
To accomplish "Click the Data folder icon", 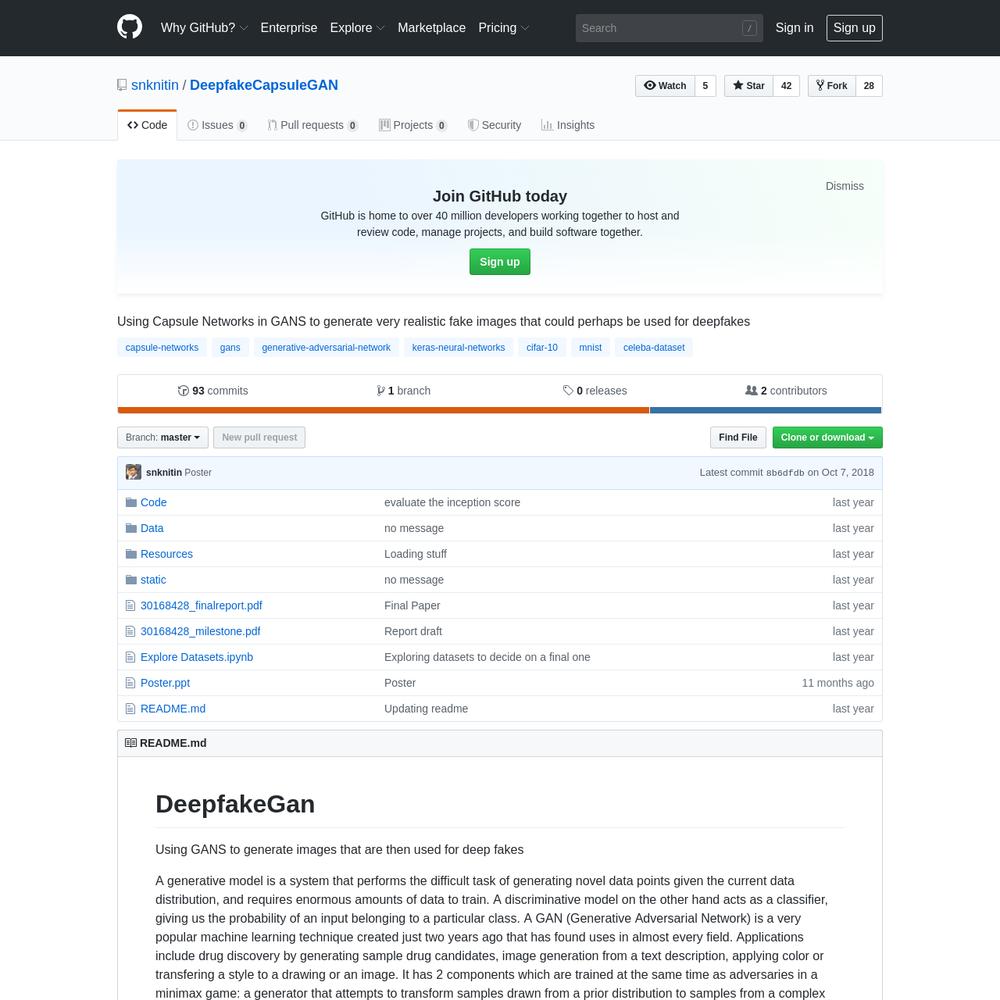I will 131,528.
